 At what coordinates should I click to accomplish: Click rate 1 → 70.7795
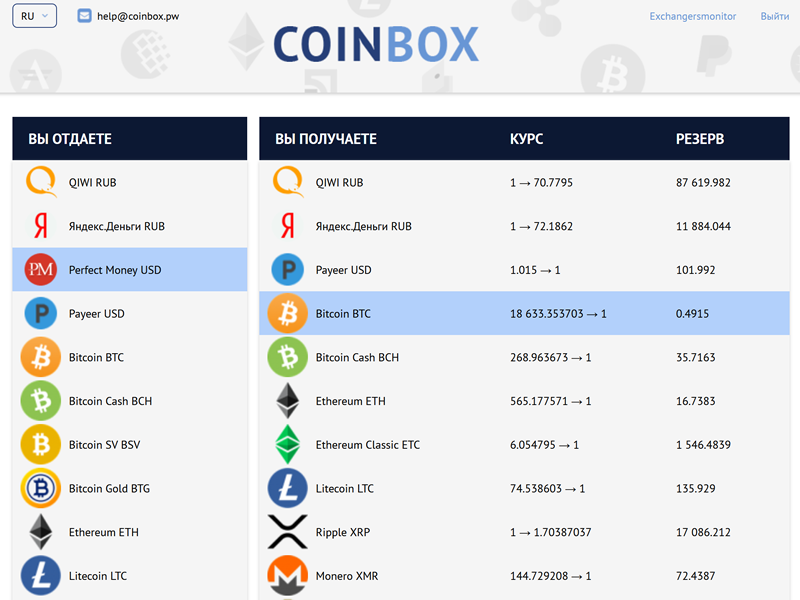(x=541, y=183)
